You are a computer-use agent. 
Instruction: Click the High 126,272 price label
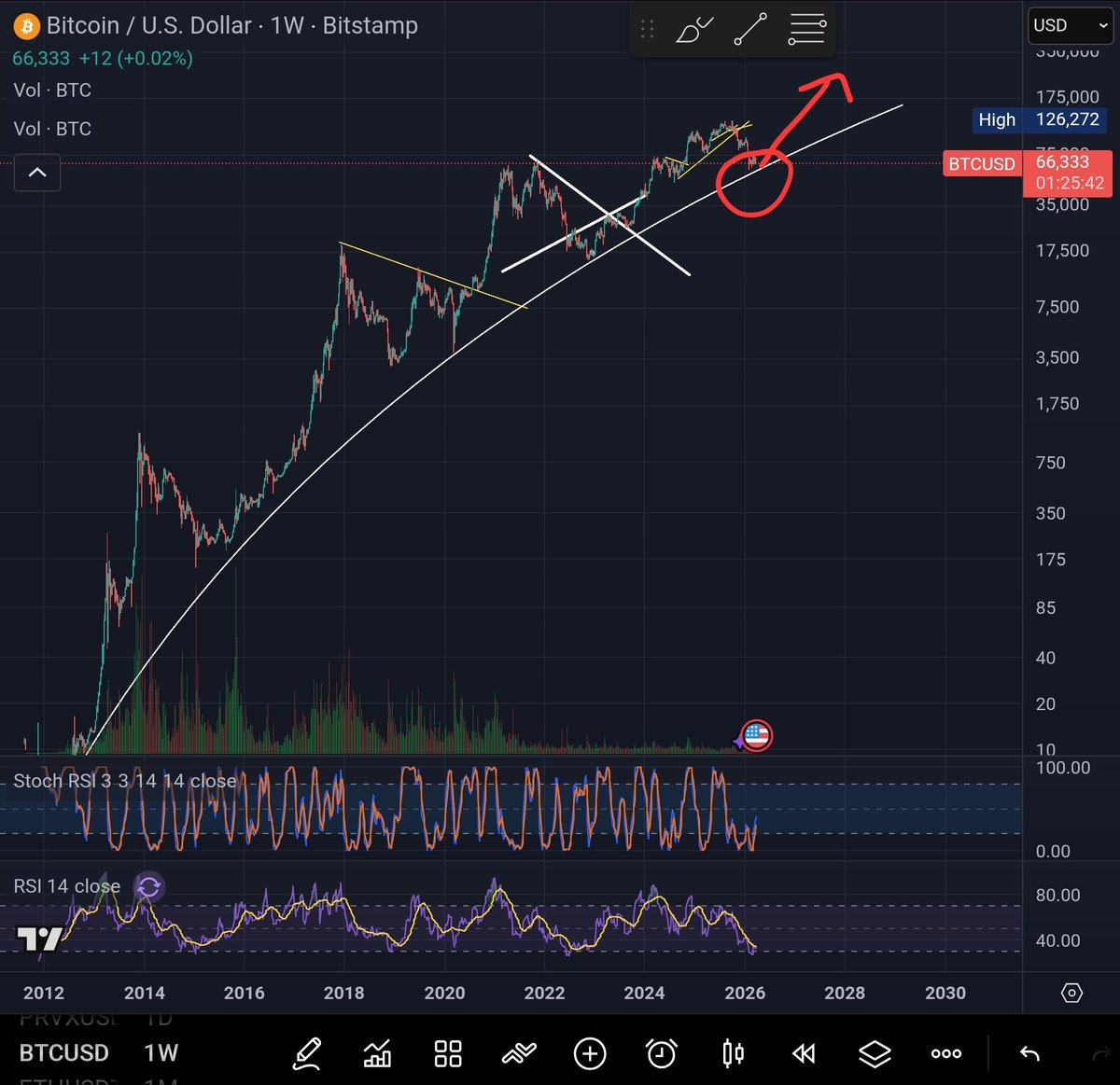(x=1040, y=119)
